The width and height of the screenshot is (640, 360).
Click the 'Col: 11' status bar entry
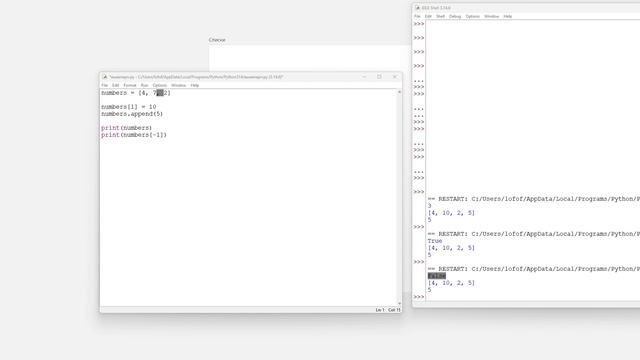[394, 310]
